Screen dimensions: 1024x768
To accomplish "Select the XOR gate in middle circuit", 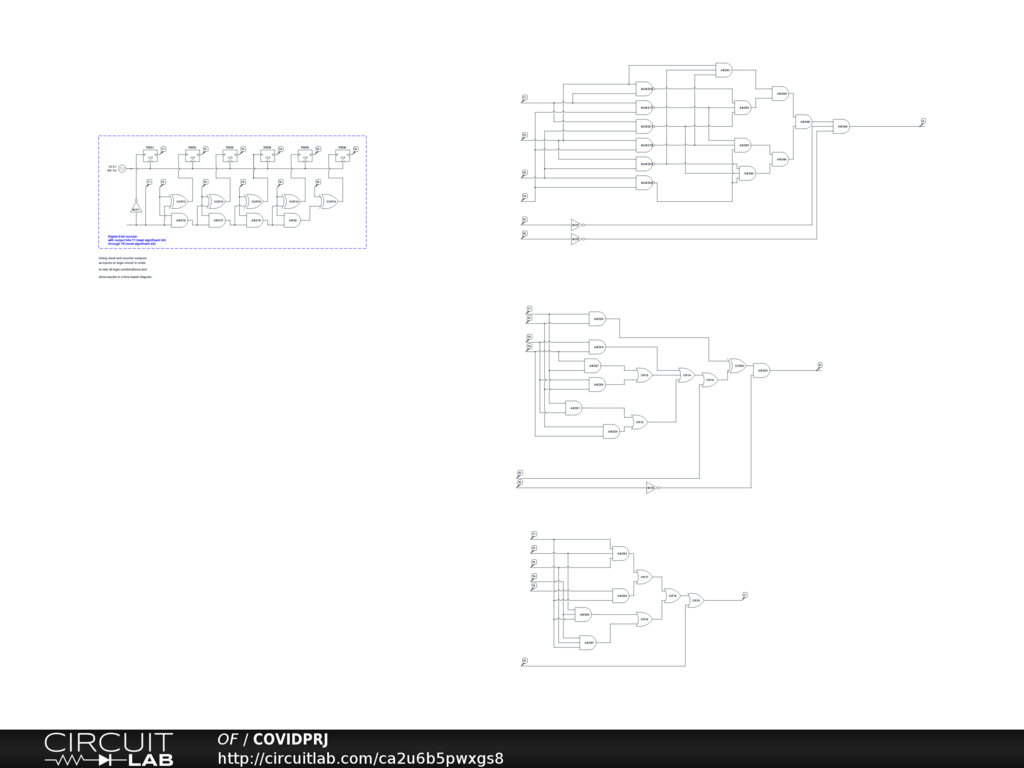I will click(737, 366).
